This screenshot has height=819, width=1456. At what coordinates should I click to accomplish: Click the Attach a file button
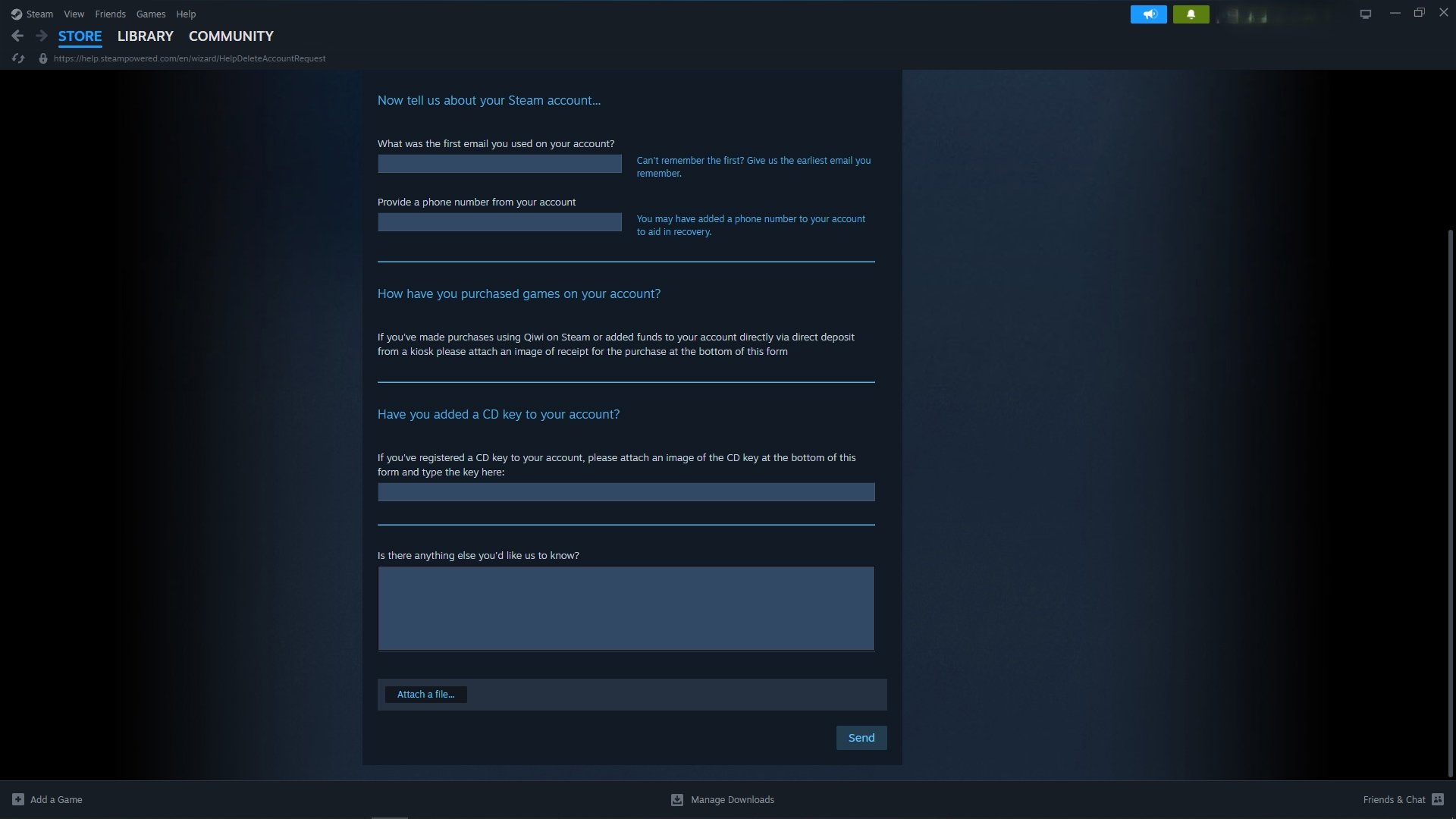(426, 695)
